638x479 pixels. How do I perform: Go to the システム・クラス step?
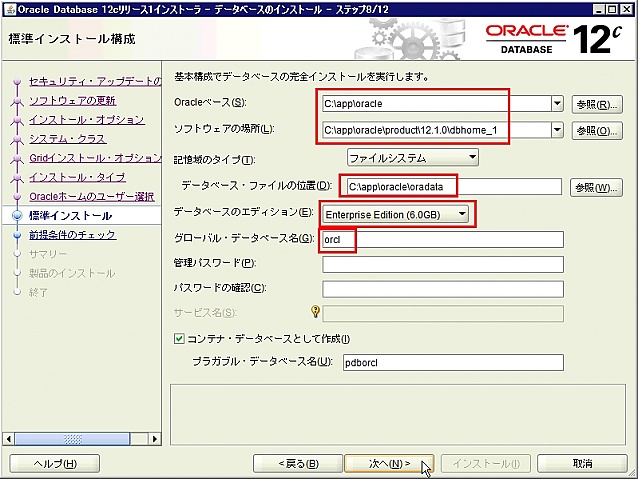pyautogui.click(x=68, y=139)
